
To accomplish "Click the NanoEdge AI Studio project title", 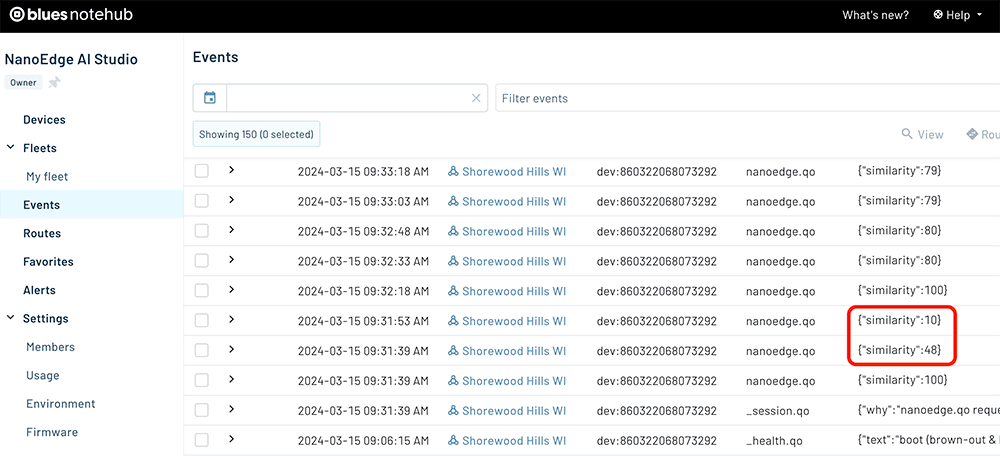I will click(x=71, y=59).
